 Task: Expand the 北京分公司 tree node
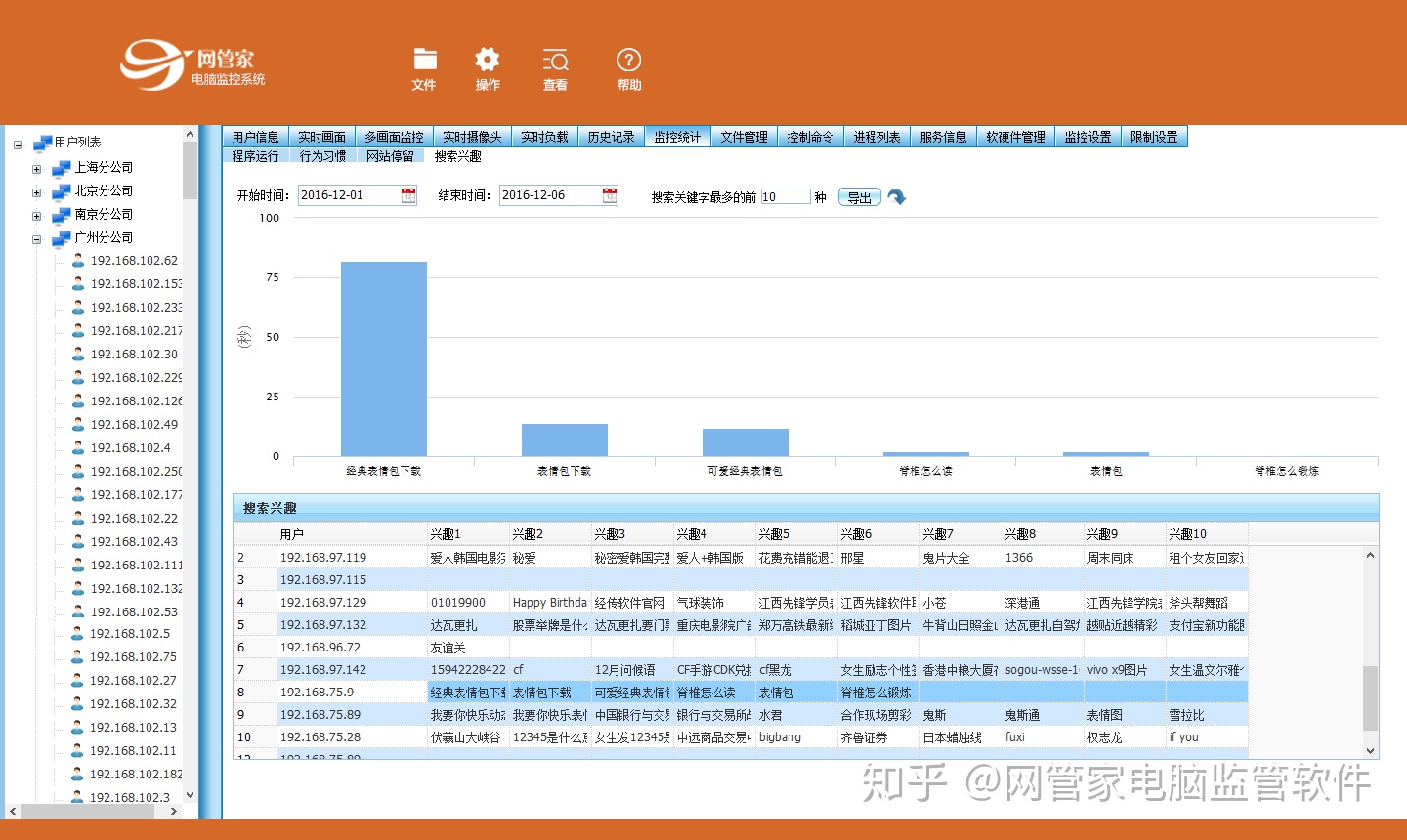[x=37, y=192]
